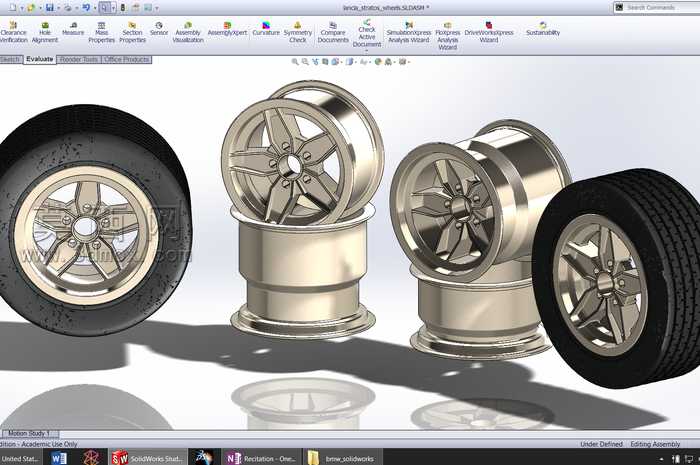
Task: Open Section Properties
Action: pyautogui.click(x=132, y=32)
